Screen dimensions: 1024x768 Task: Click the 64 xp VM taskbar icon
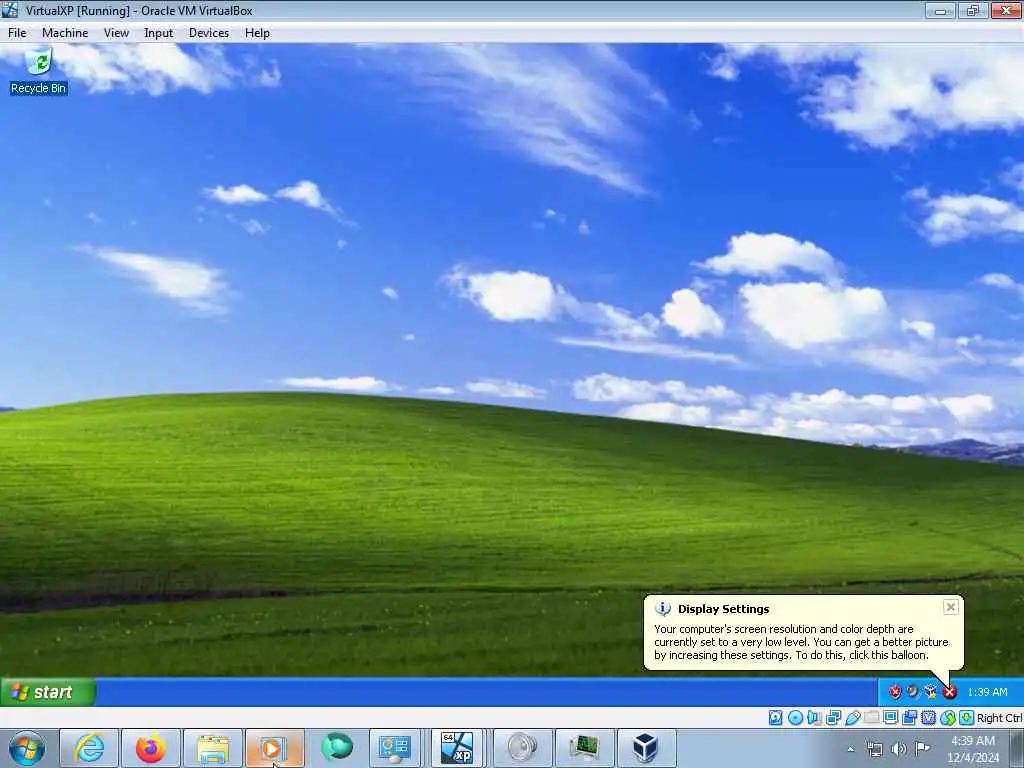point(457,748)
